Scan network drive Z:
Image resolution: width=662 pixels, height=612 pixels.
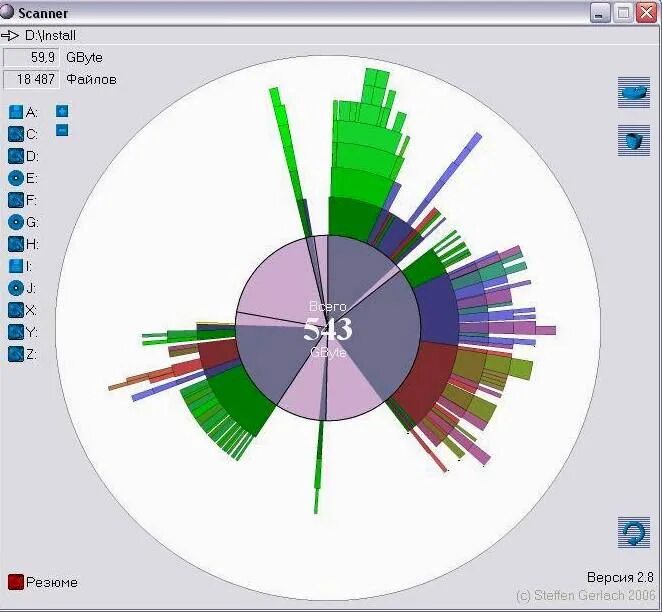(16, 354)
